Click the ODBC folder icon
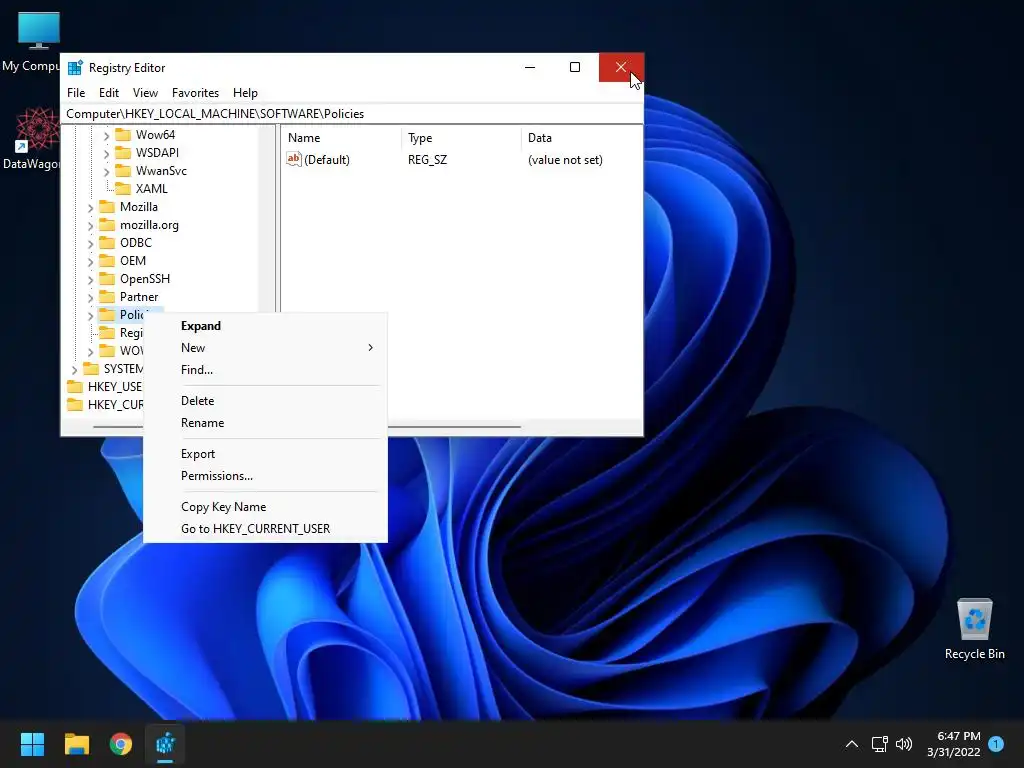Image resolution: width=1024 pixels, height=768 pixels. tap(106, 242)
